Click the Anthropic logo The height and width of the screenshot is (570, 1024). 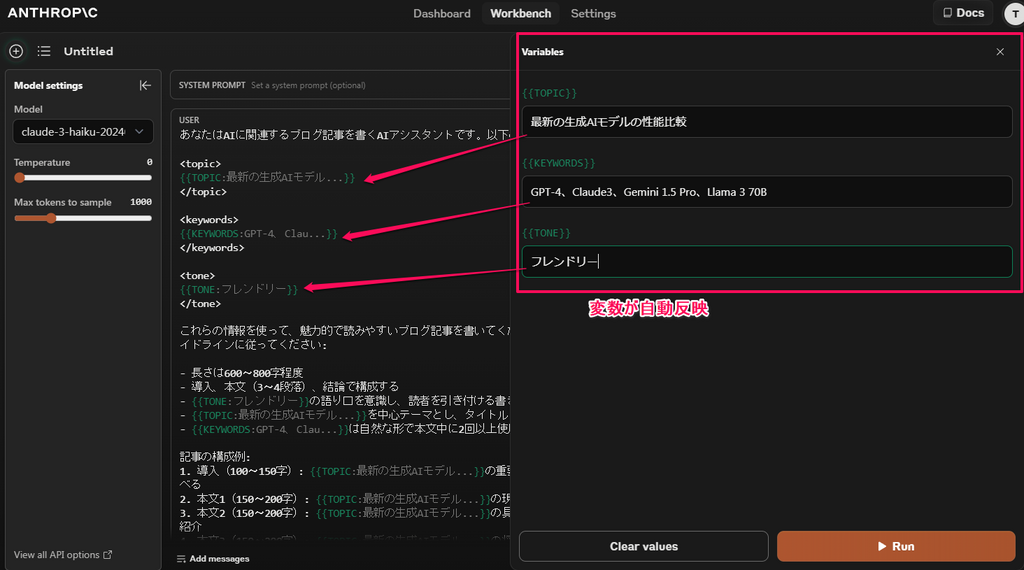tap(53, 13)
